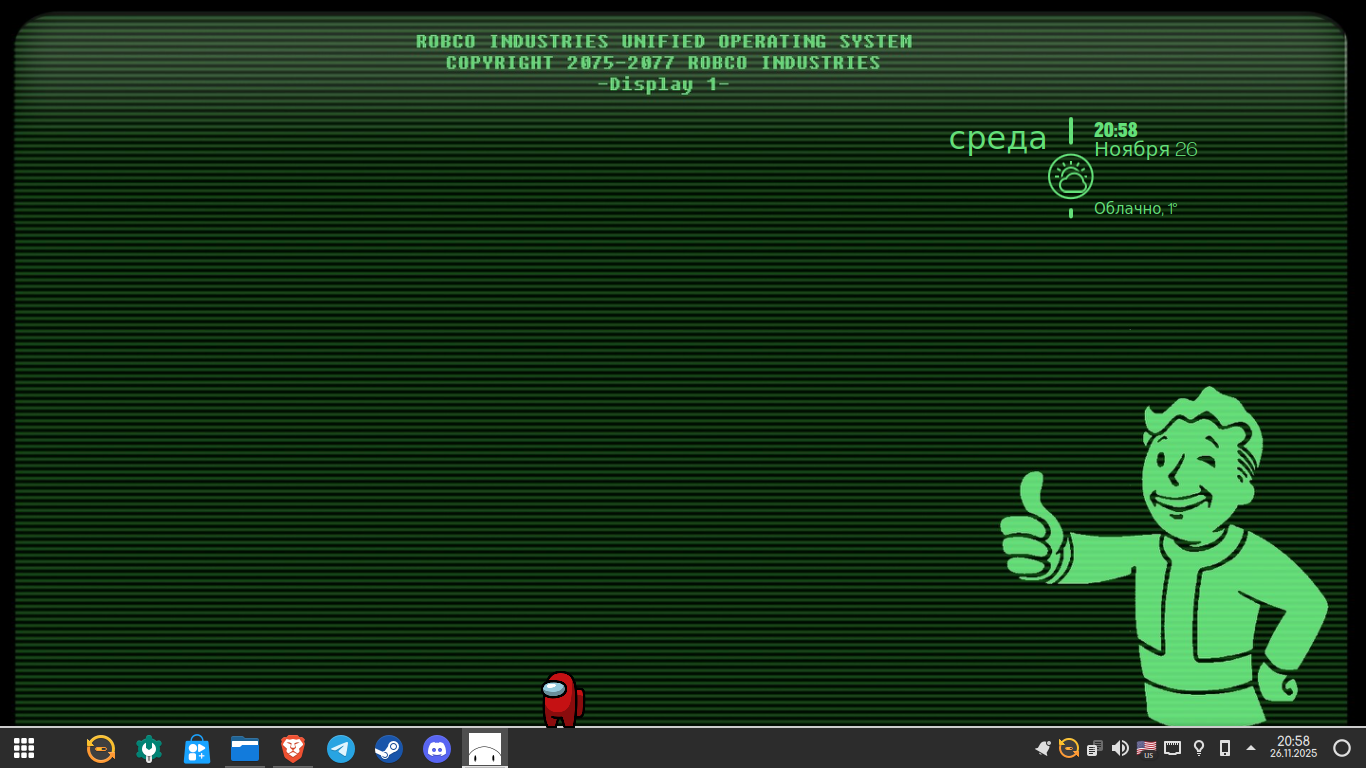Open Discord from the taskbar
Screen dimensions: 1366x768
coord(437,748)
